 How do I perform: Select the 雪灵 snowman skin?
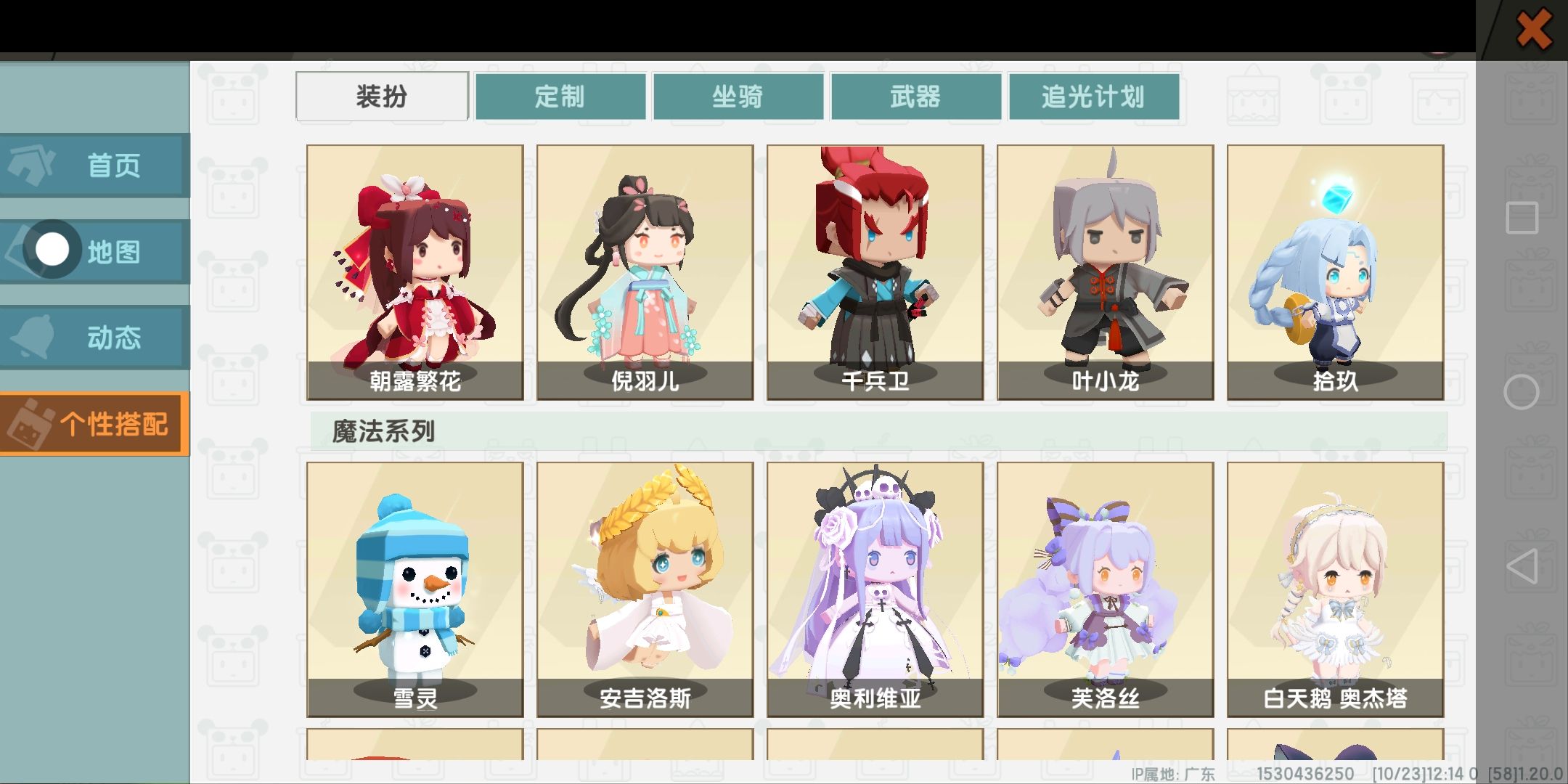click(x=415, y=589)
